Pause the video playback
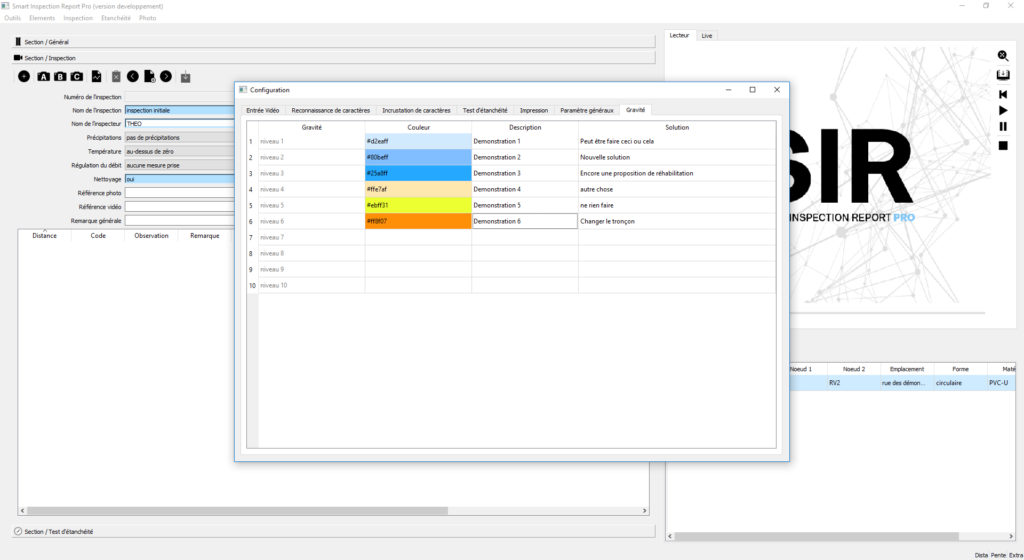1024x560 pixels. pos(1003,127)
